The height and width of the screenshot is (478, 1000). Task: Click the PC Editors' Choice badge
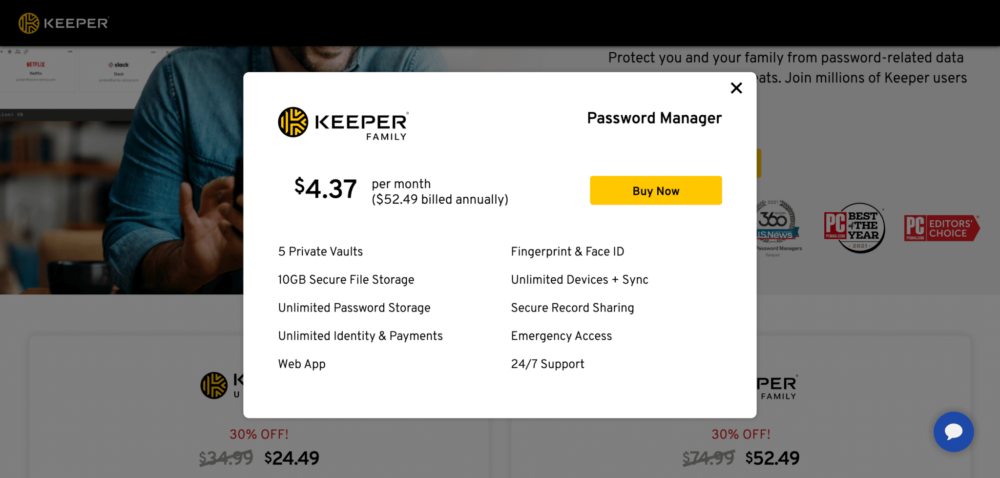941,228
